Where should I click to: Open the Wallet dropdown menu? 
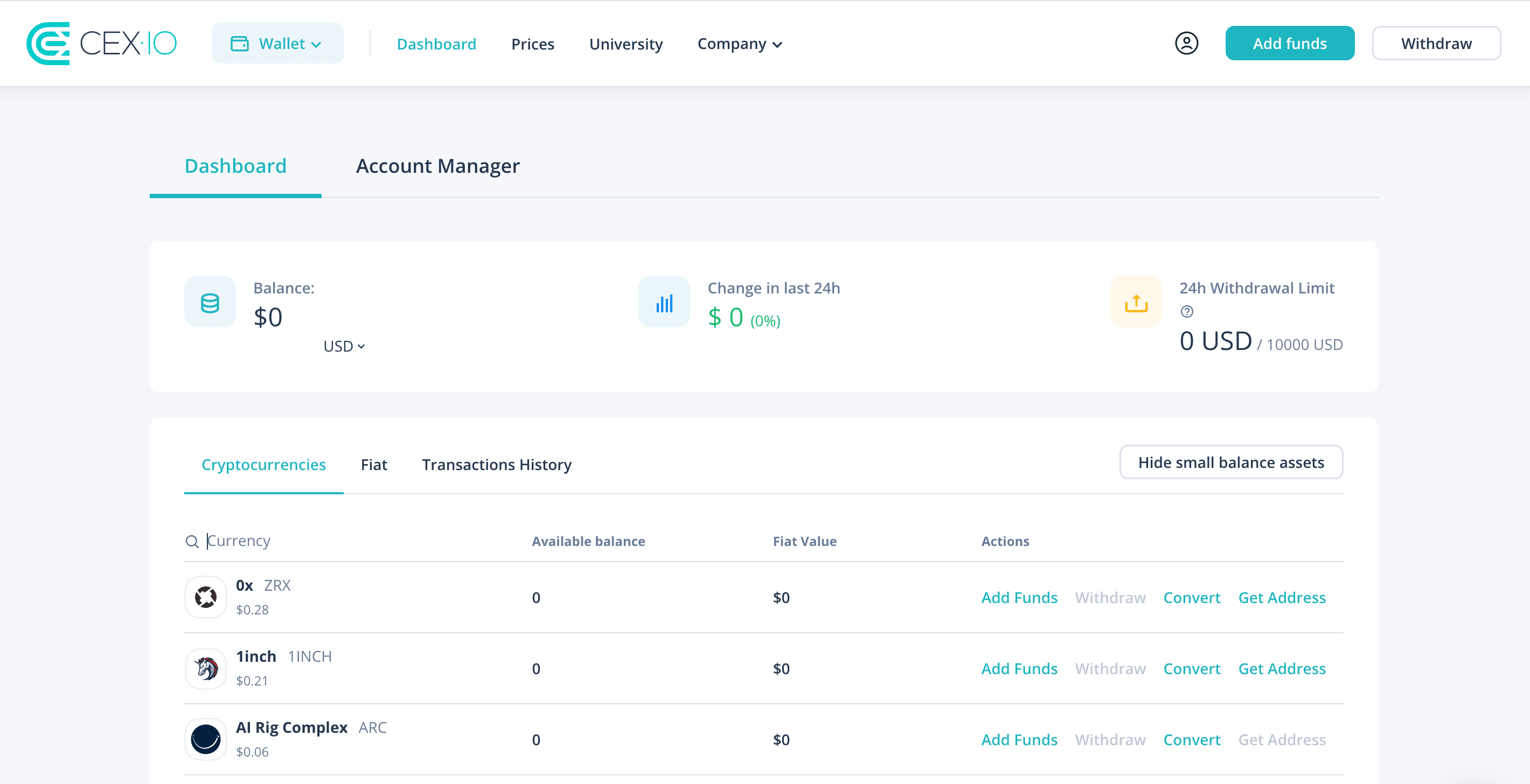click(277, 43)
